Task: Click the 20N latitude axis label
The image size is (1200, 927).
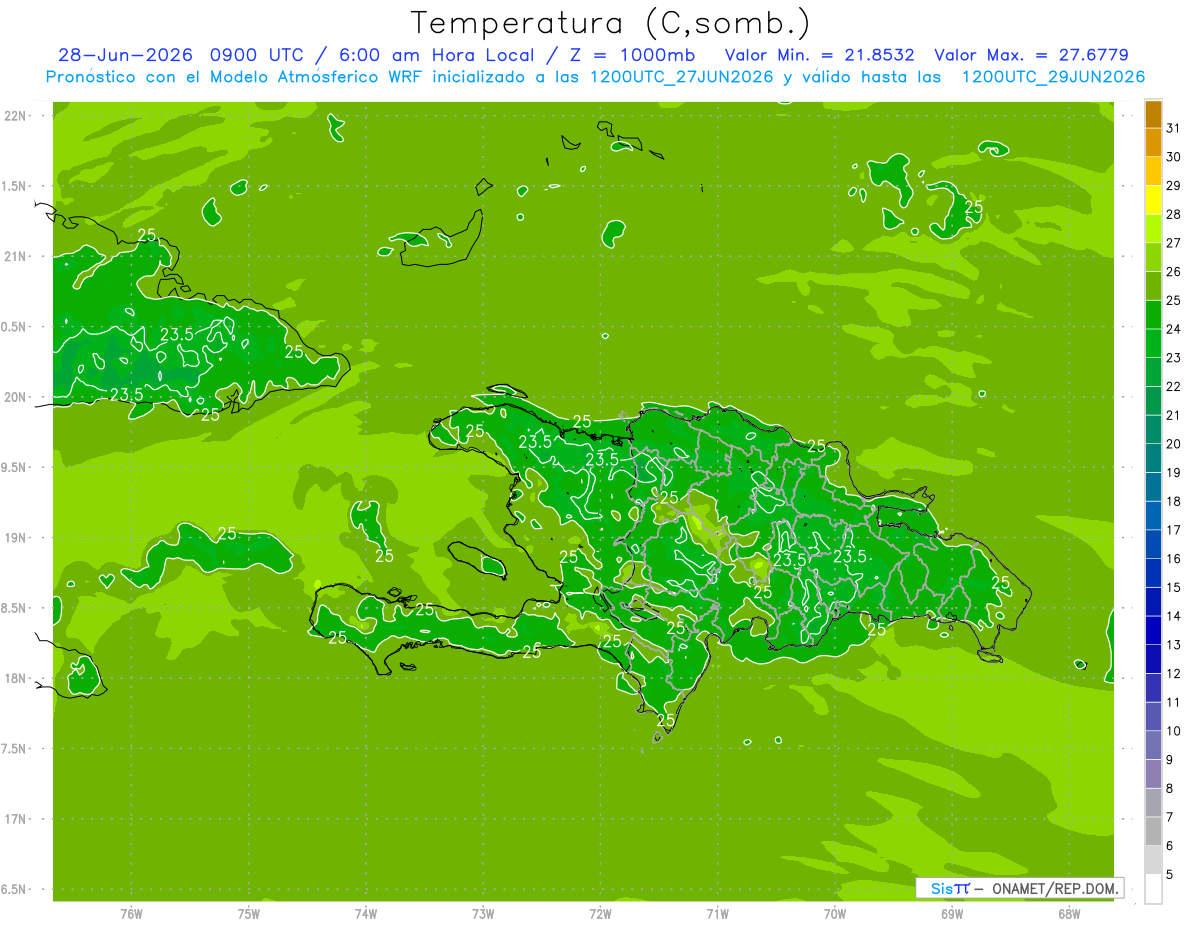Action: point(14,397)
